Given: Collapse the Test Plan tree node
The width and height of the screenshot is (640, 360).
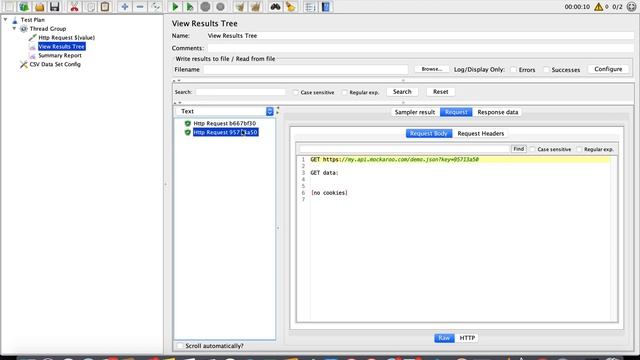Looking at the screenshot, I should [5, 20].
